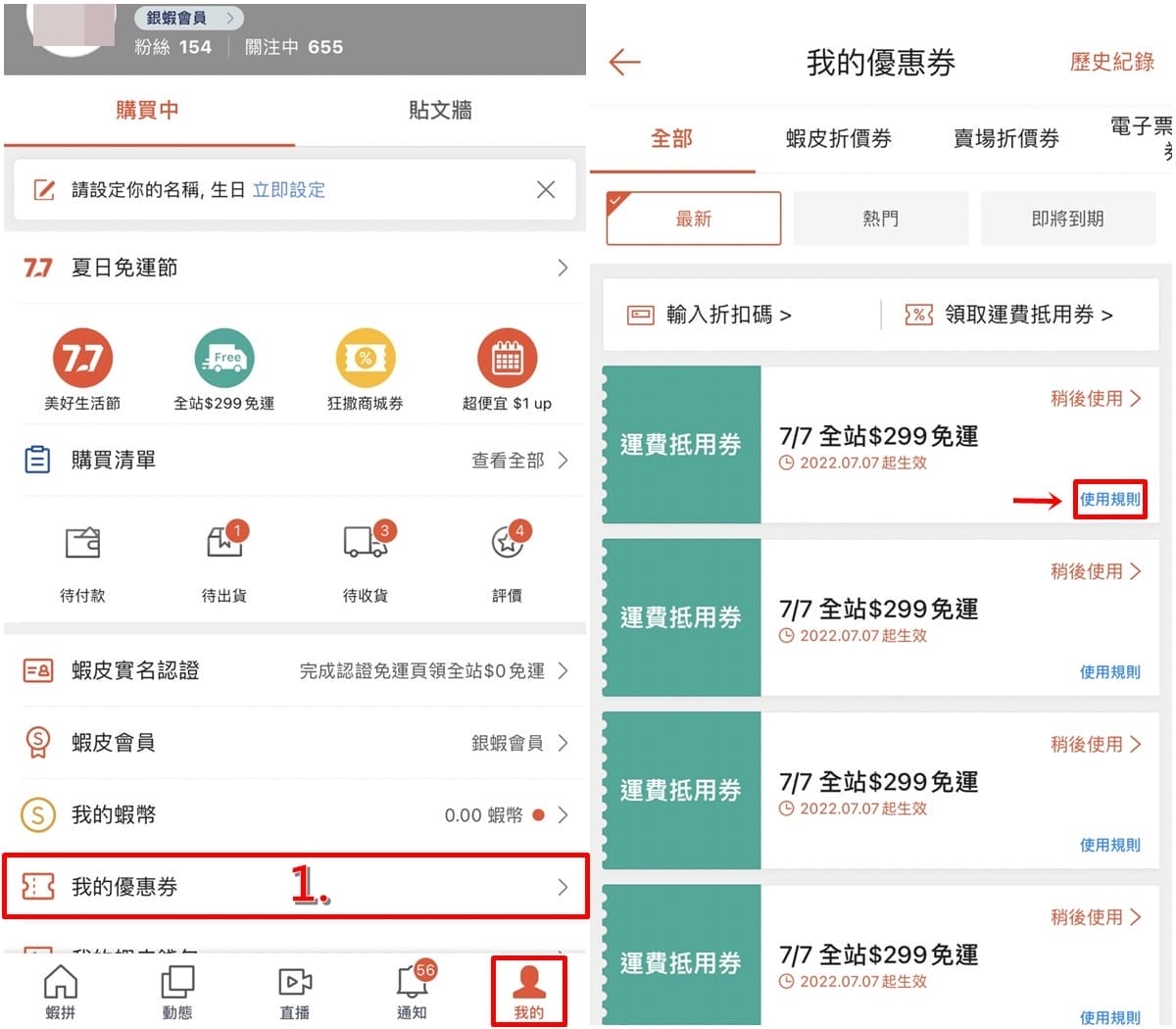Select the 即將到期 filter option
This screenshot has width=1176, height=1029.
pos(1067,219)
